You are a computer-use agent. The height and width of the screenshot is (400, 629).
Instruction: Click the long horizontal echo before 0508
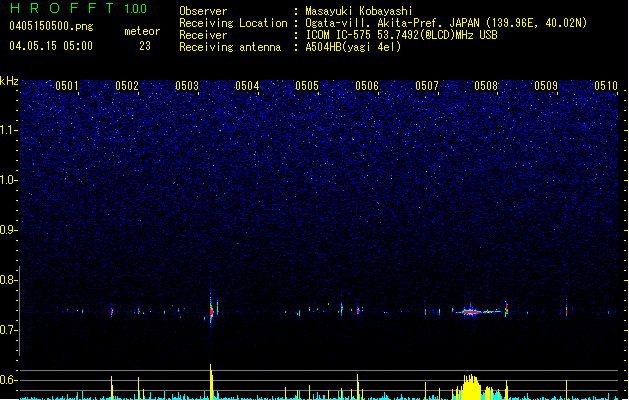tap(477, 311)
